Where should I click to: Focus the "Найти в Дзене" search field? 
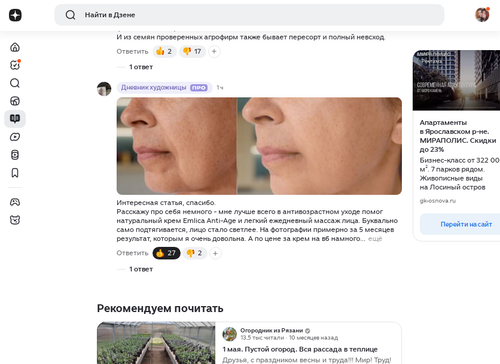[249, 15]
